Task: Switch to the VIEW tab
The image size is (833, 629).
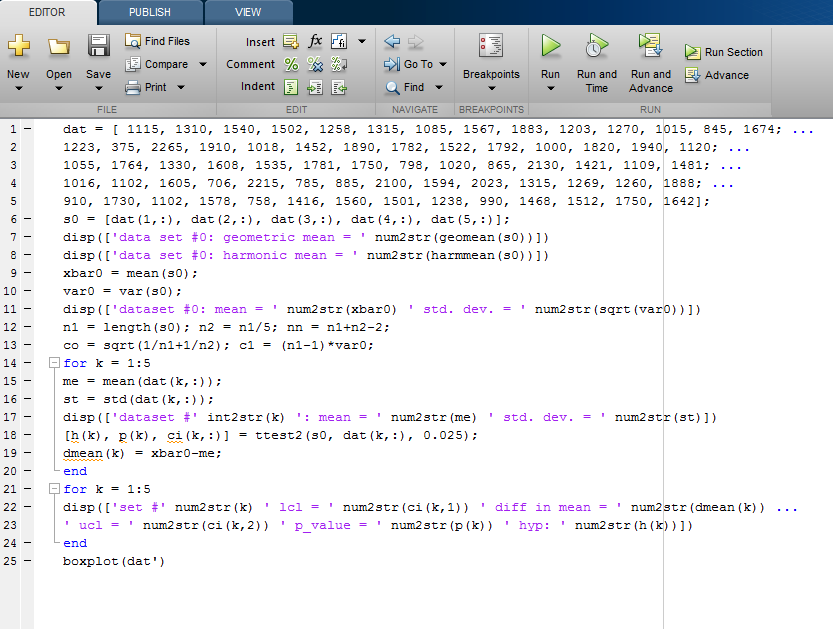Action: pos(247,12)
